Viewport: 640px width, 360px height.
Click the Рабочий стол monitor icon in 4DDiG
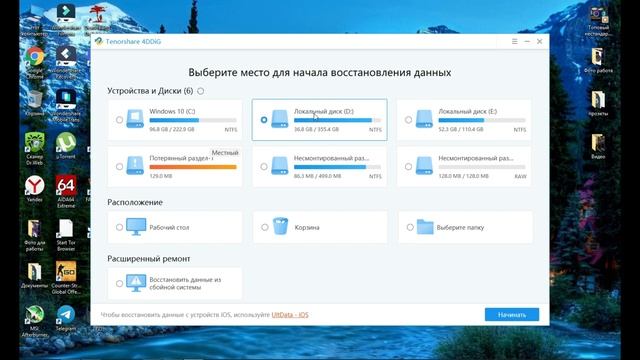(136, 227)
